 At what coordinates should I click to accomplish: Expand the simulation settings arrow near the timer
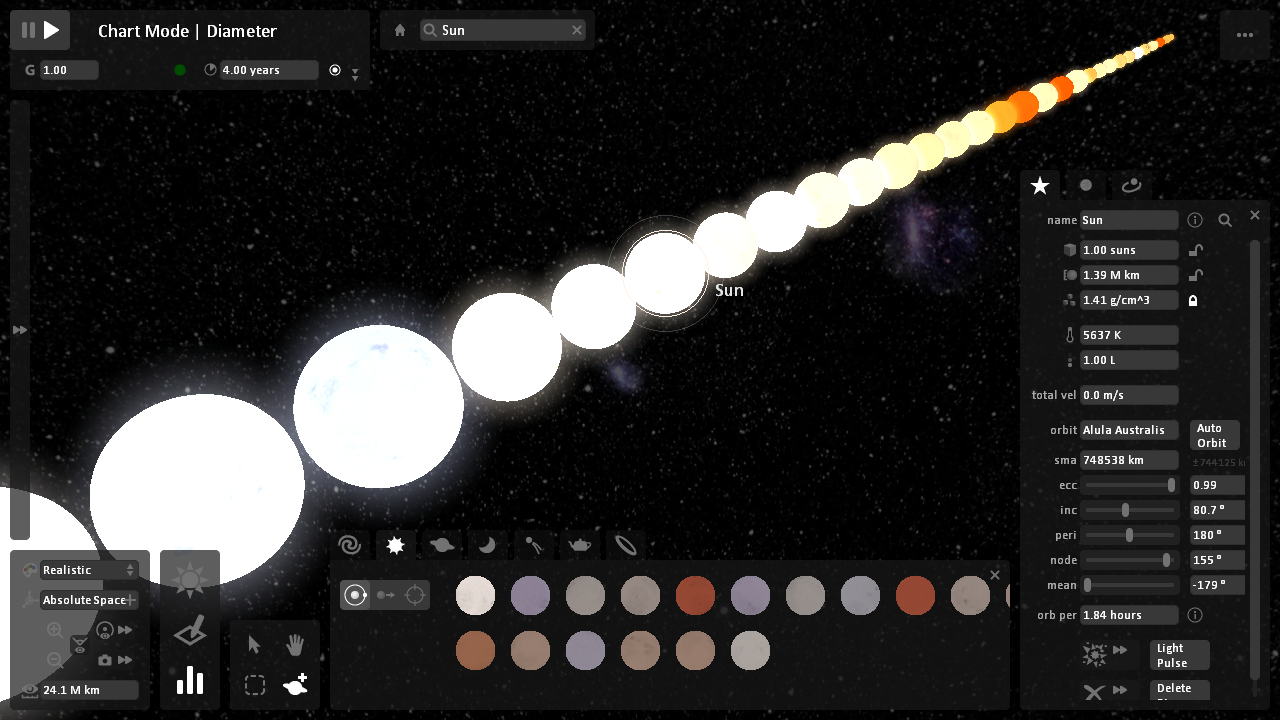click(354, 74)
